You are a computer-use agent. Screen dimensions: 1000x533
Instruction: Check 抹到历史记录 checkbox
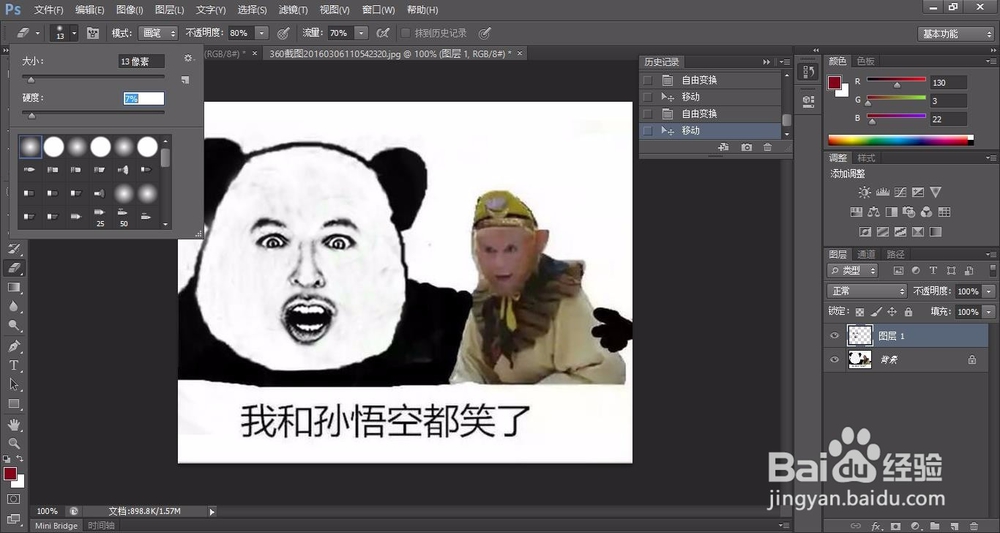[x=405, y=33]
